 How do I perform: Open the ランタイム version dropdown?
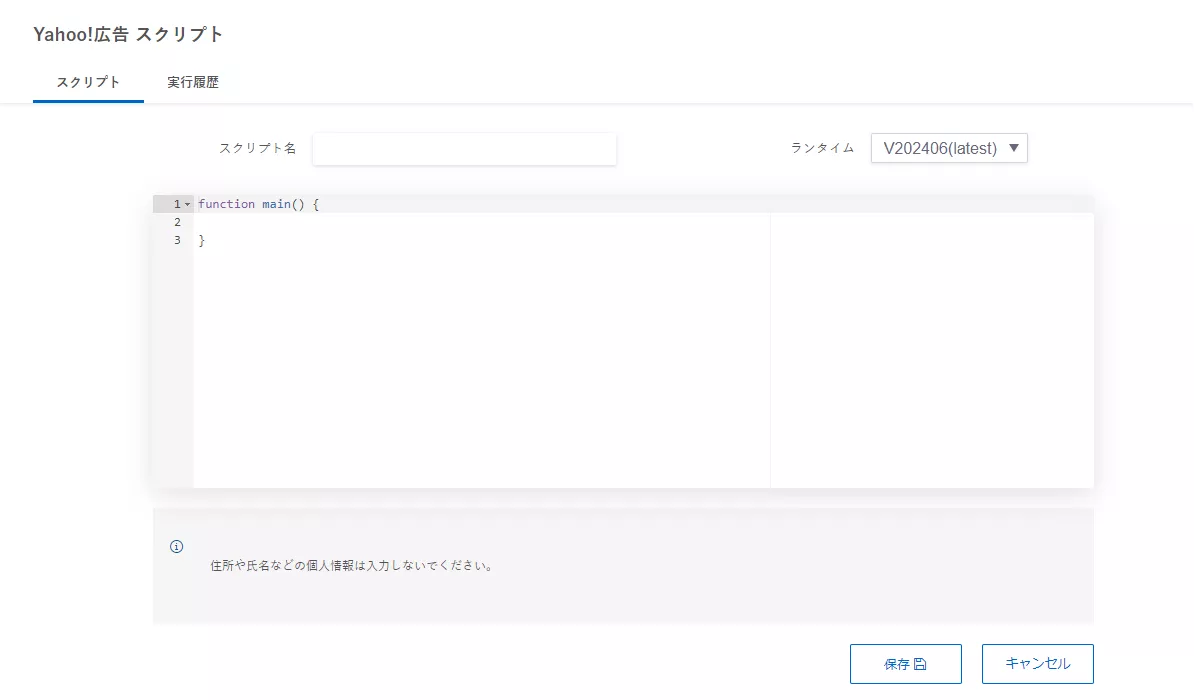[948, 148]
